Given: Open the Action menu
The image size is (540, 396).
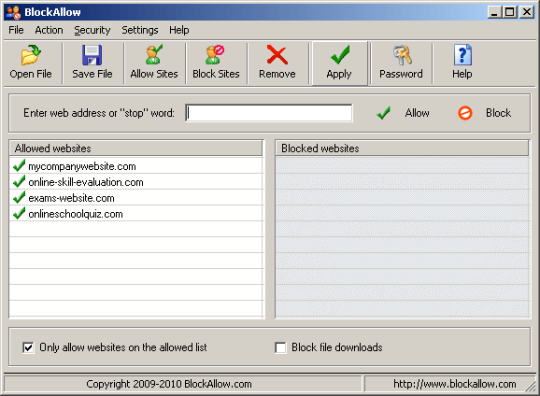Looking at the screenshot, I should 49,30.
